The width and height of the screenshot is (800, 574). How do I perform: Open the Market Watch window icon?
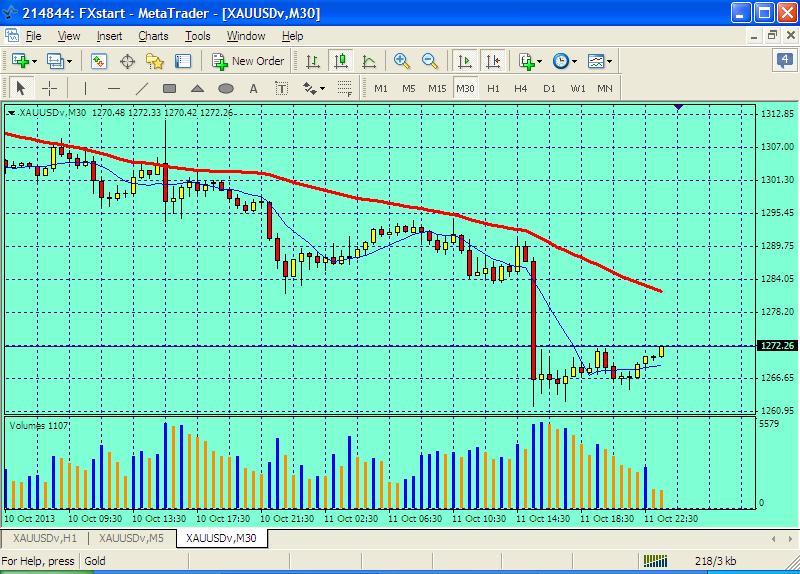(x=99, y=61)
